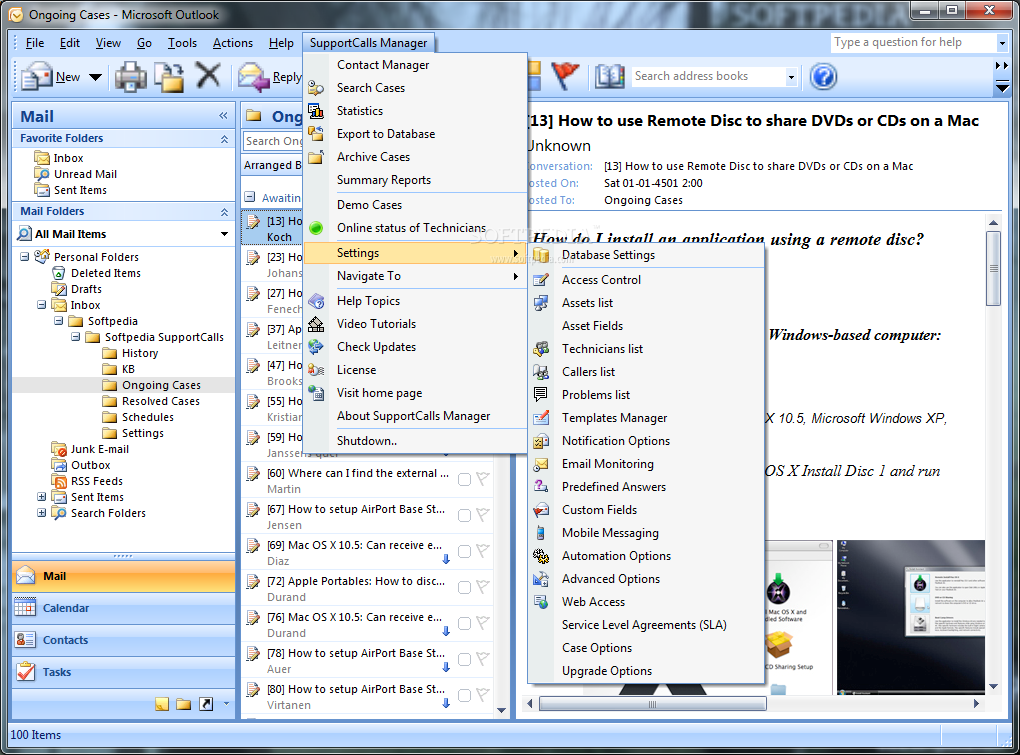Click the reading pane vertical scrollbar thumb

[x=993, y=268]
